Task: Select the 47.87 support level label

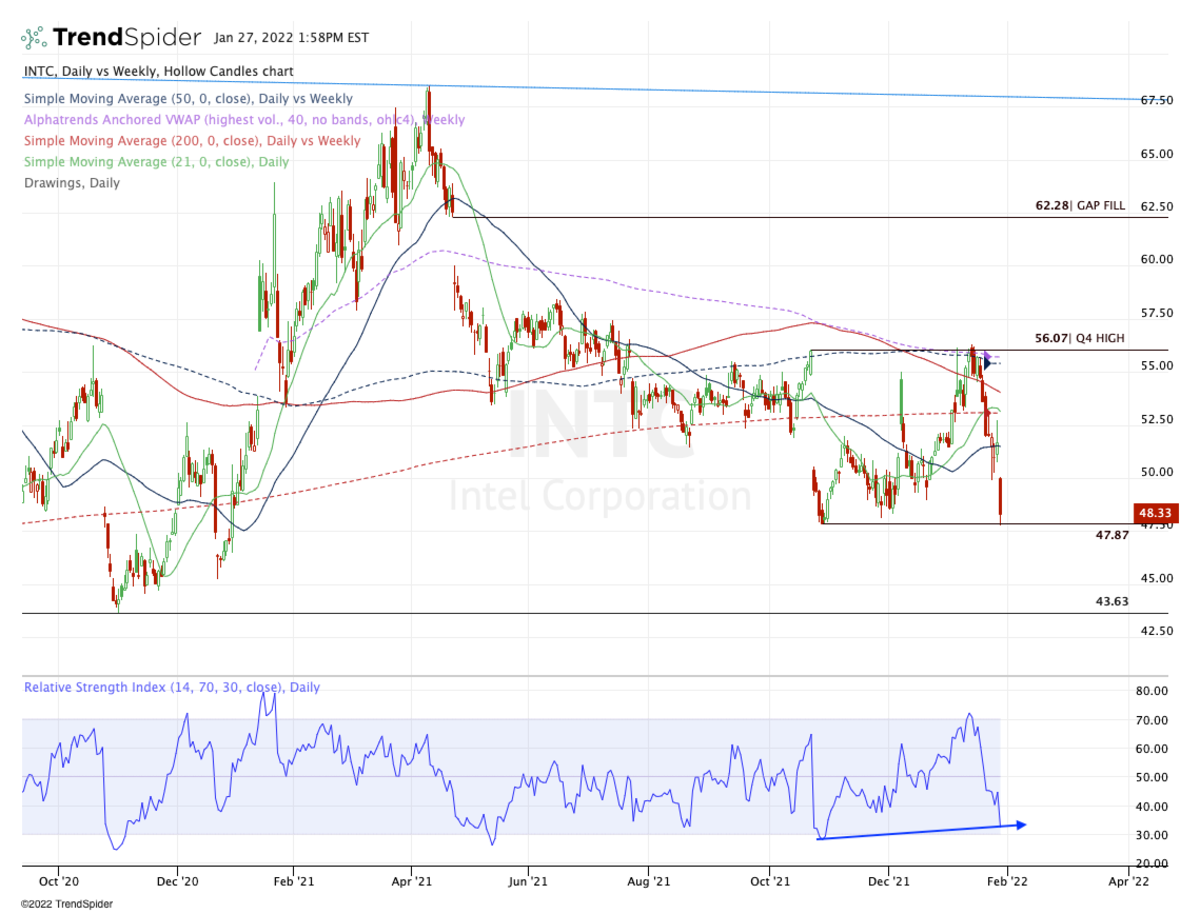Action: point(1112,536)
